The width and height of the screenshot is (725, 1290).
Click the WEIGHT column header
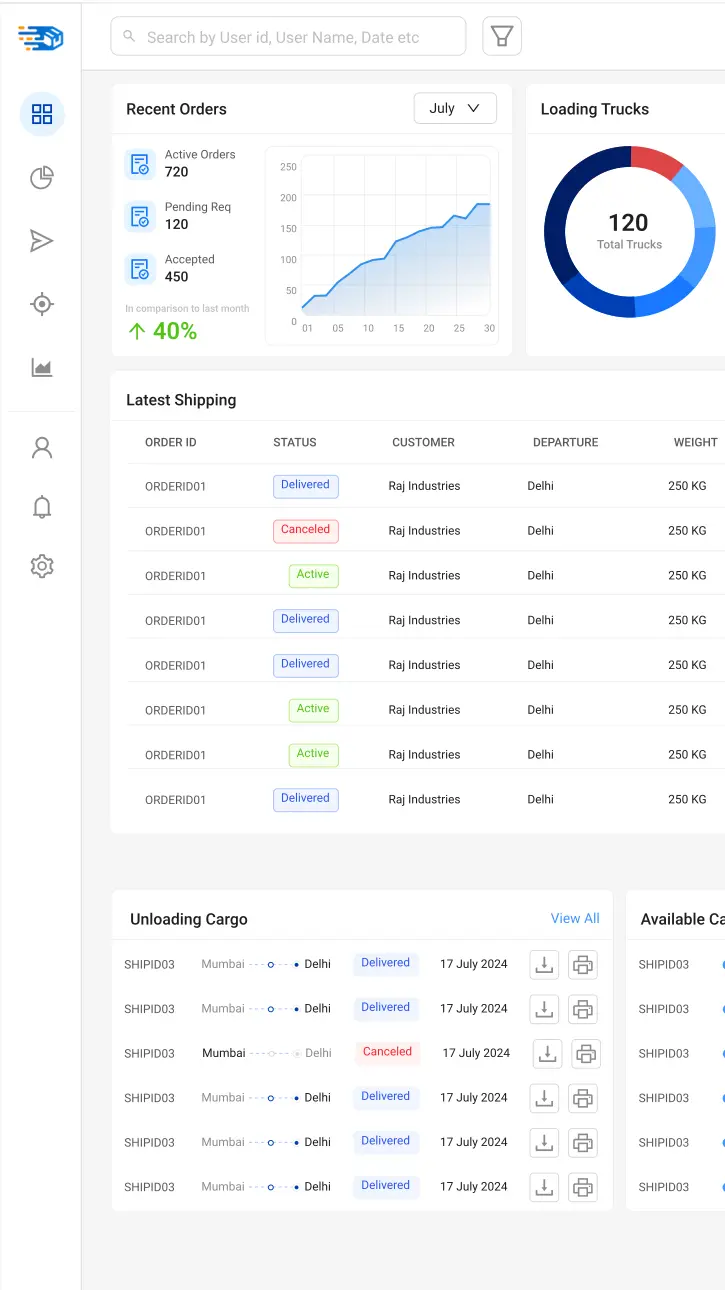[x=696, y=442]
